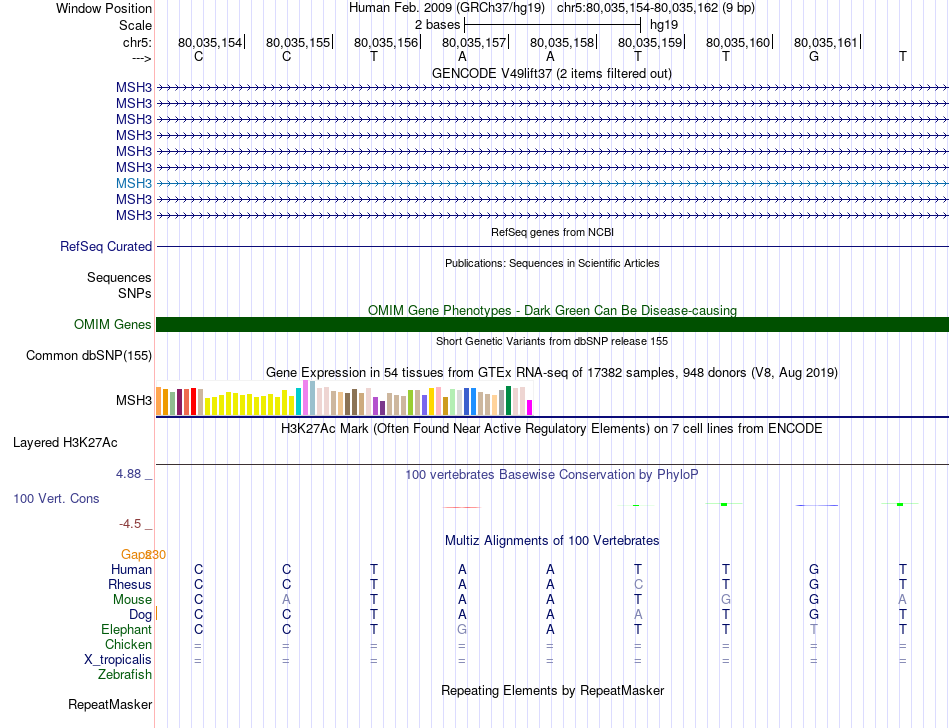Click the Layered H3K27Ac track label
The height and width of the screenshot is (728, 950).
click(65, 442)
